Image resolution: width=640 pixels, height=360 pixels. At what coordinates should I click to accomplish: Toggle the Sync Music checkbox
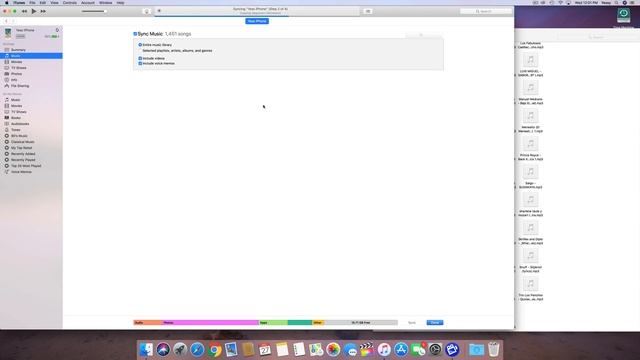pos(135,34)
